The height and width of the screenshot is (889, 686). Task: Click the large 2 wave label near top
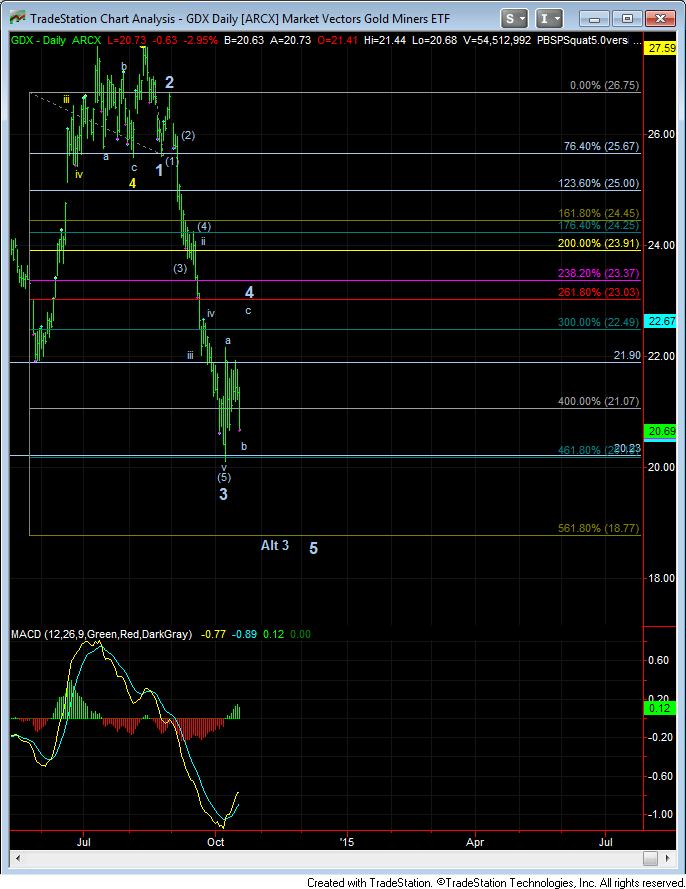pos(169,82)
